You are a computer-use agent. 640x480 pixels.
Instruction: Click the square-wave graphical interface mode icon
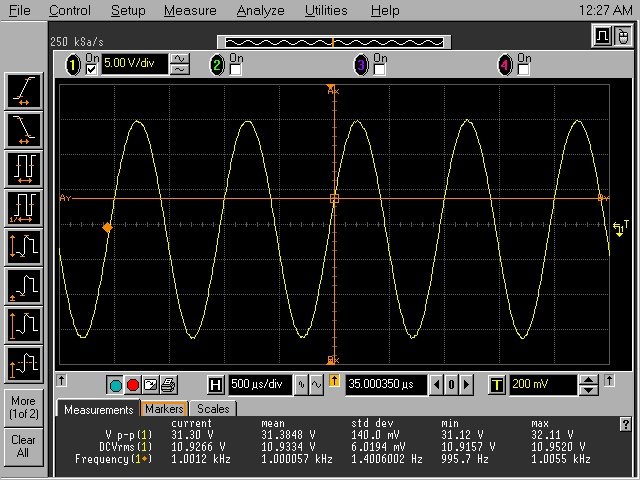(x=602, y=36)
